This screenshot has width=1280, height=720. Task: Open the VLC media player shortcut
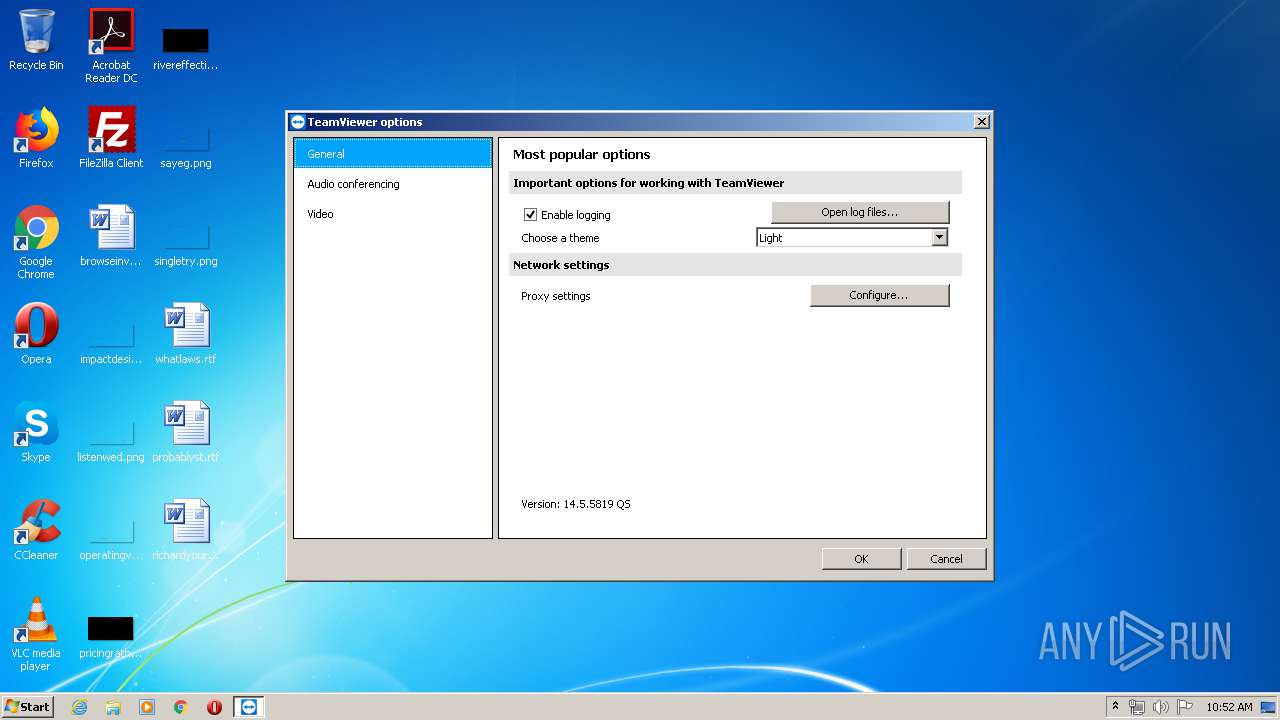click(x=36, y=634)
